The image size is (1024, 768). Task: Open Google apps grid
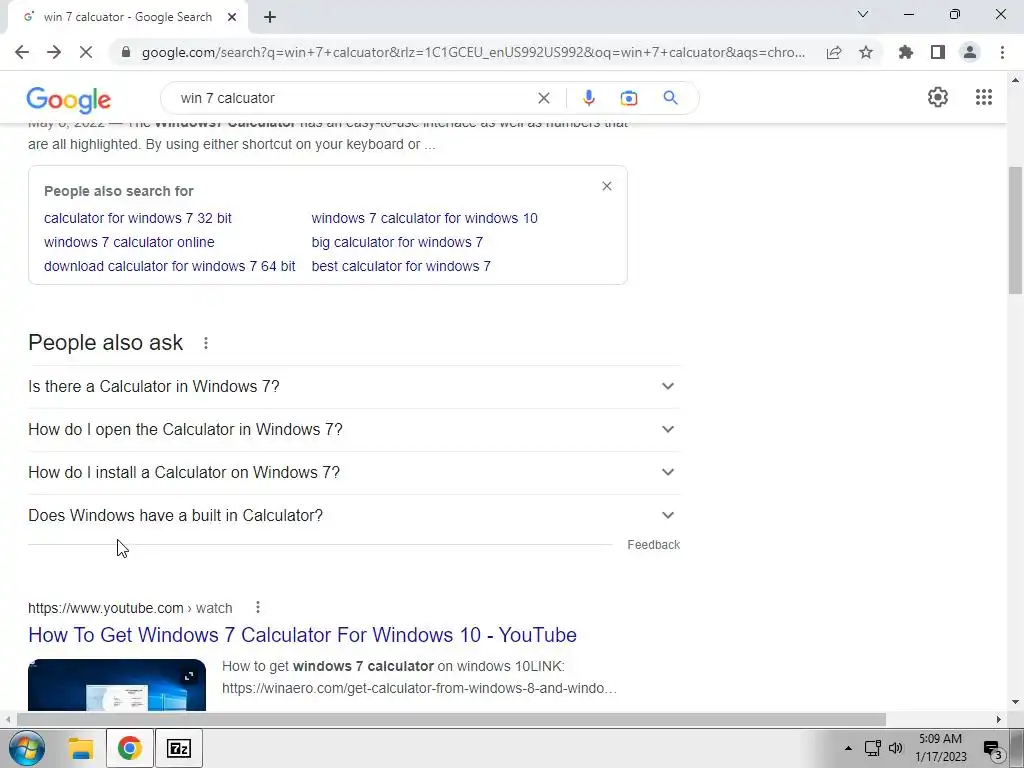984,97
